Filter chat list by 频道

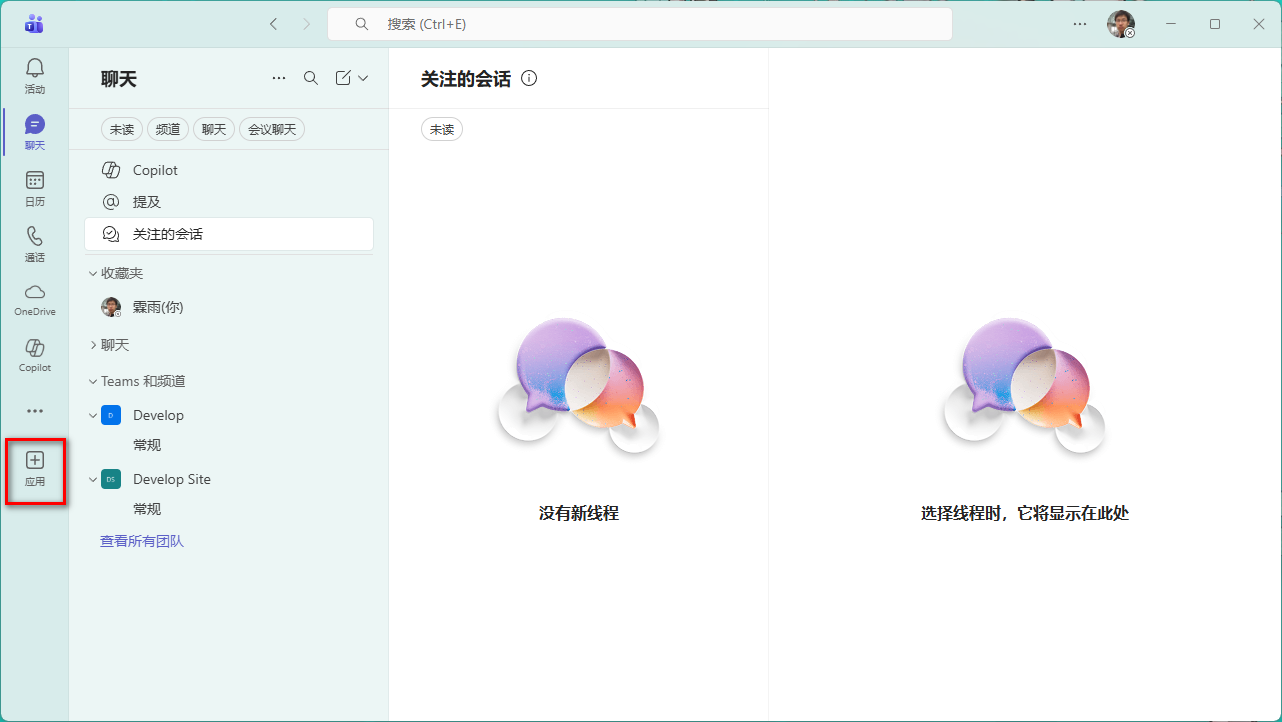168,129
